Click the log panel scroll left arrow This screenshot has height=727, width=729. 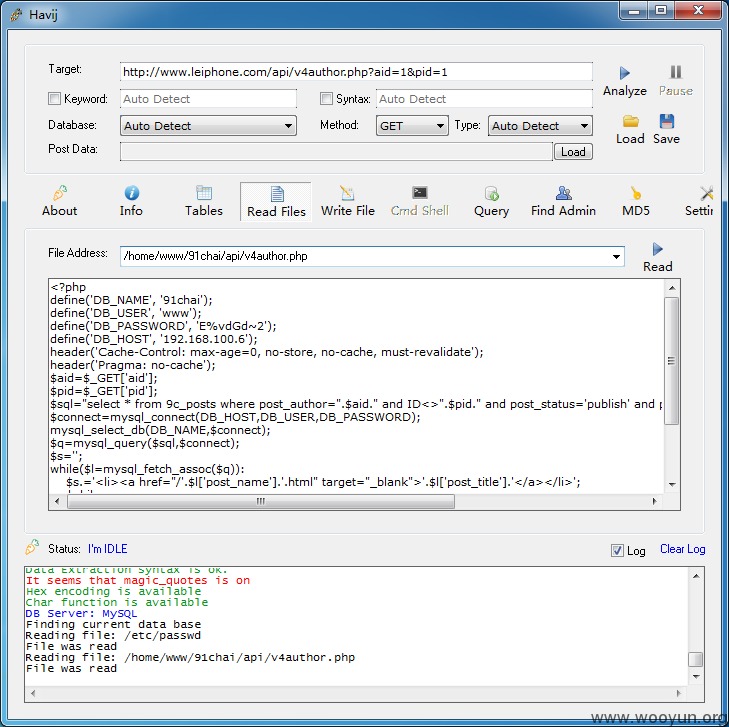click(33, 693)
